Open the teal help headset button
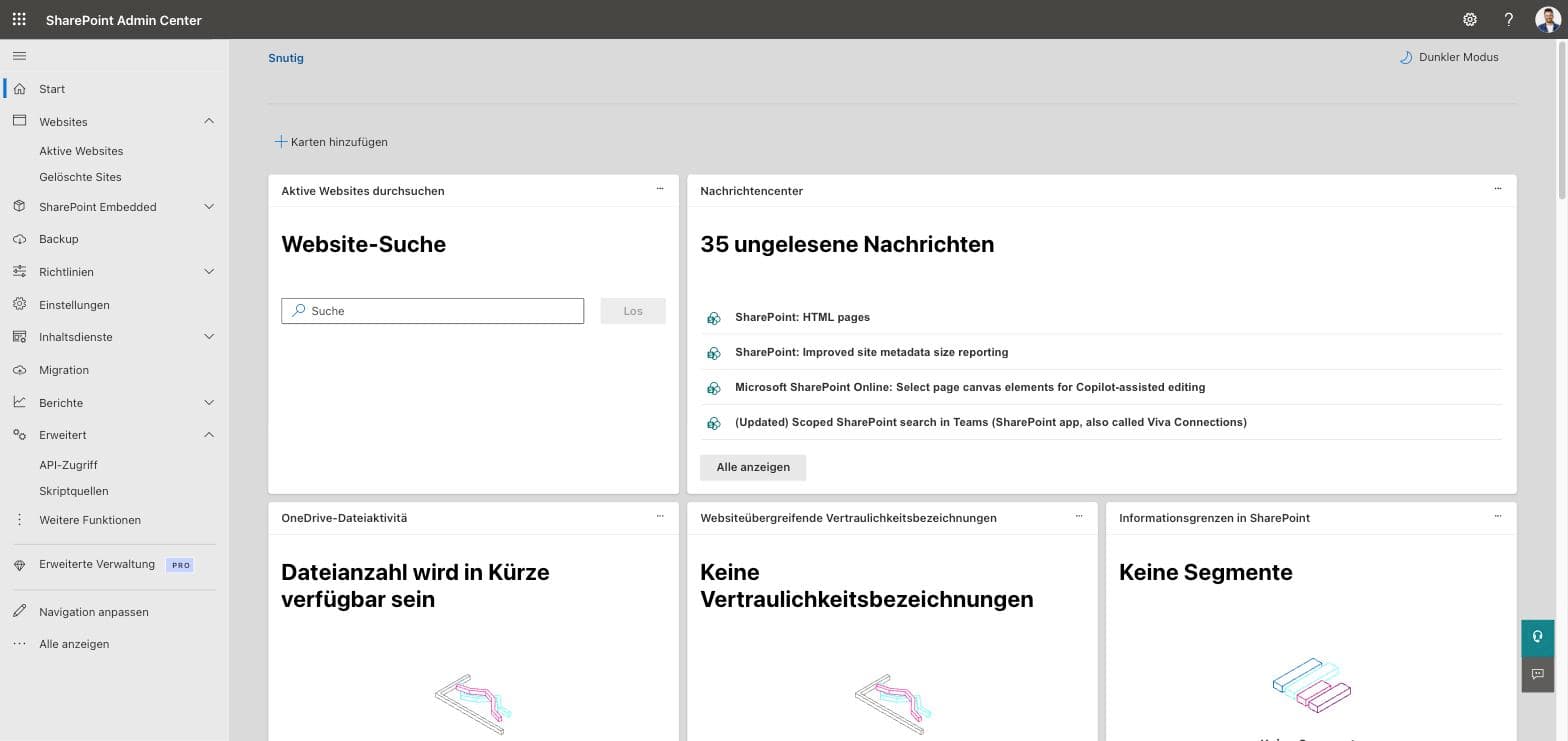1568x741 pixels. coord(1538,638)
